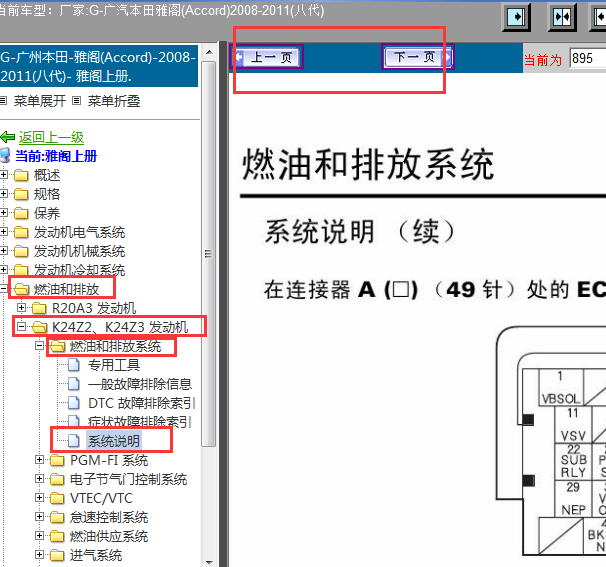The height and width of the screenshot is (567, 606).
Task: Click the 燃油供应系统 folder icon
Action: [x=57, y=536]
